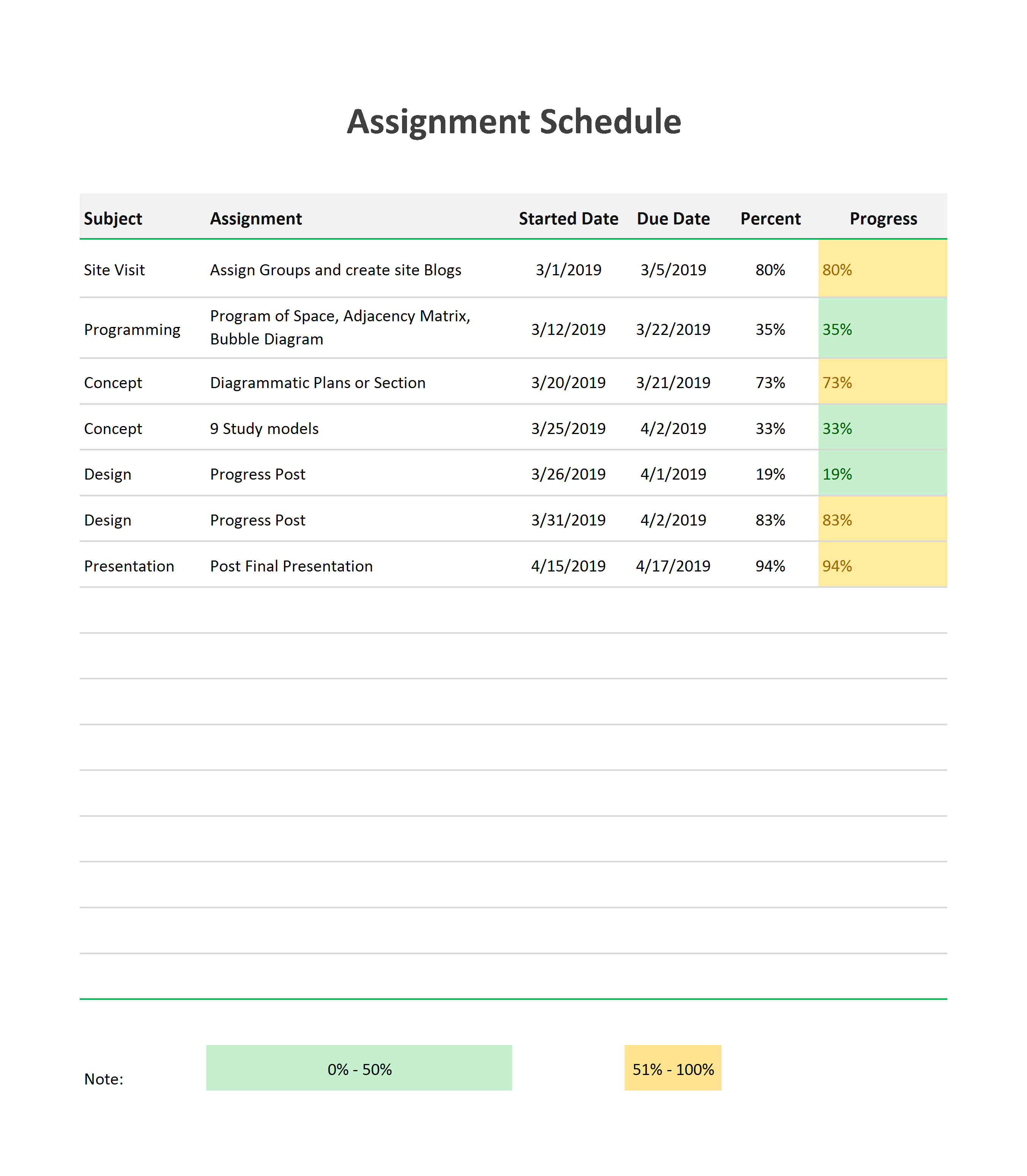Select the 94% progress cell
The height and width of the screenshot is (1176, 1027).
[883, 565]
